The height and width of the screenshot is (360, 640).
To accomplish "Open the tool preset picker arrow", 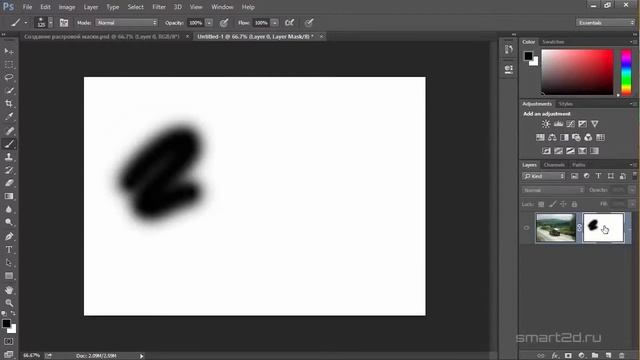I will click(25, 23).
